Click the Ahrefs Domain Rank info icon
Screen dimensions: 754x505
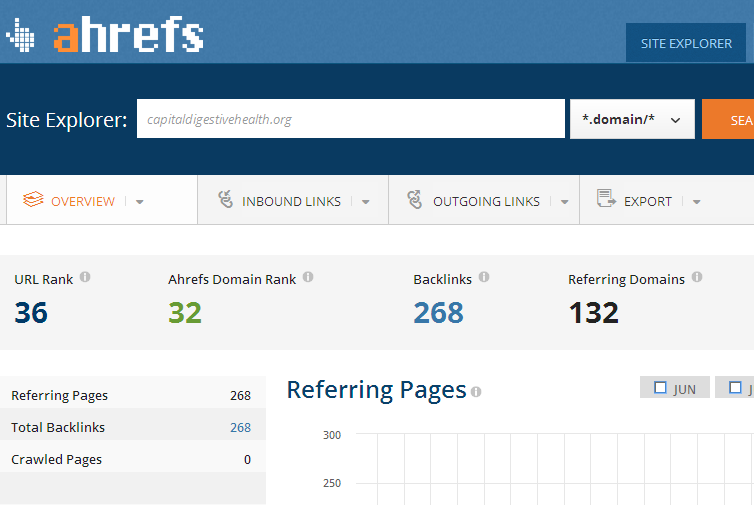pyautogui.click(x=308, y=277)
